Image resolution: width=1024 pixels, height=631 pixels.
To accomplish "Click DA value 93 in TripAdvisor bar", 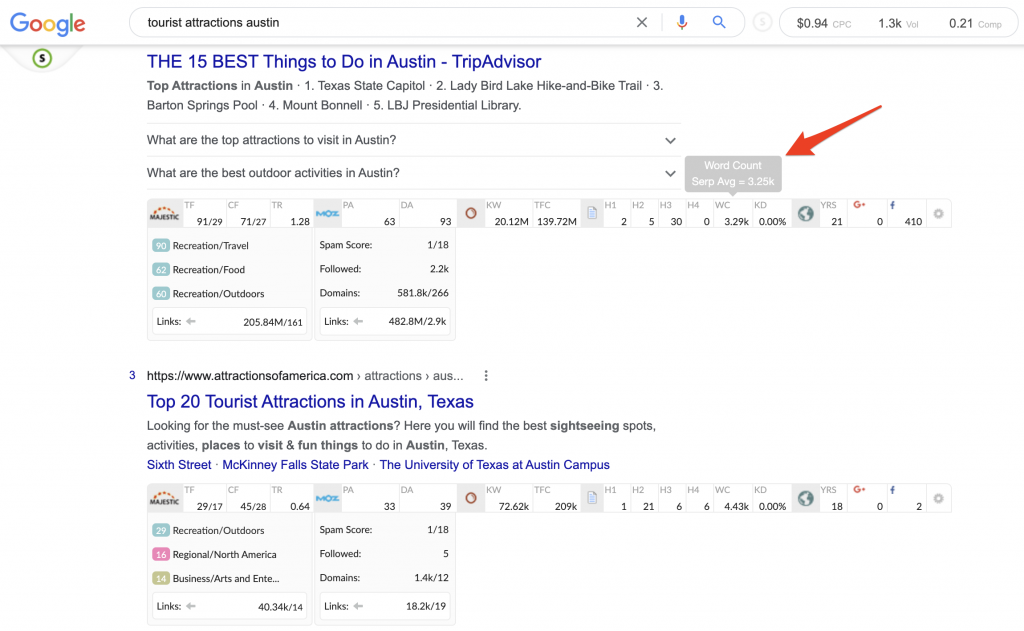I will [x=445, y=221].
